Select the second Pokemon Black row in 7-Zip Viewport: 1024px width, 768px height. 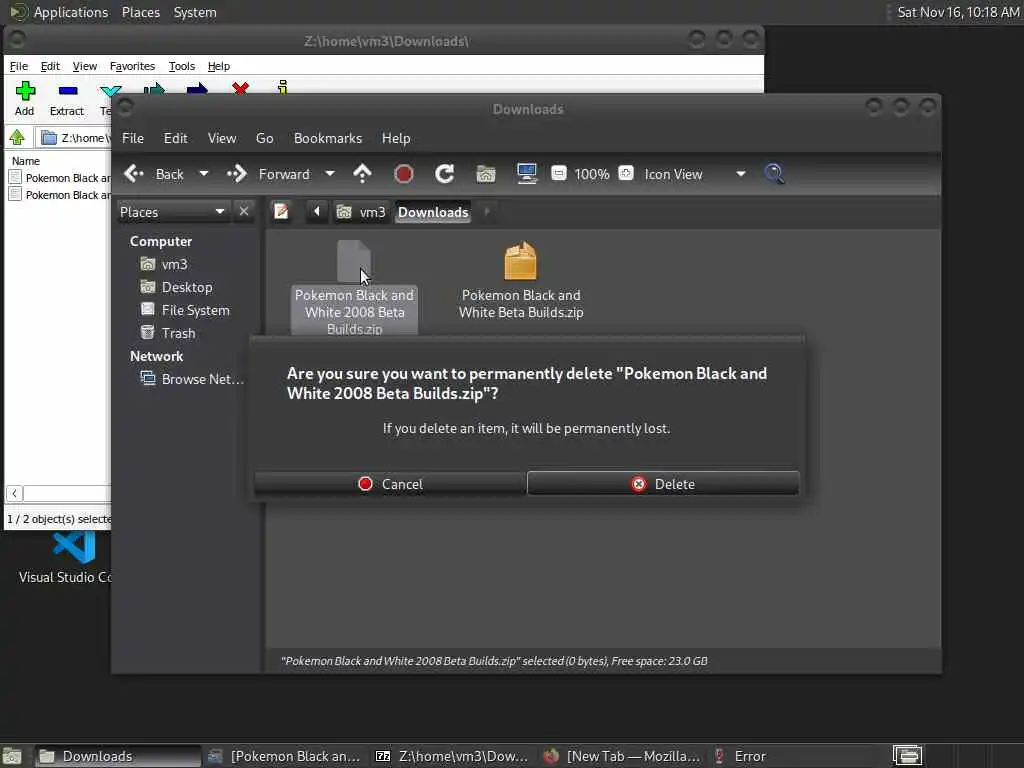point(60,195)
